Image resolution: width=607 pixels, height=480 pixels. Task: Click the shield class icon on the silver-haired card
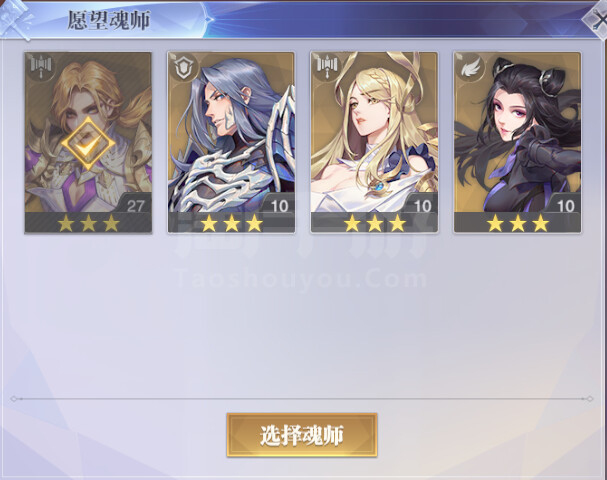[x=183, y=67]
